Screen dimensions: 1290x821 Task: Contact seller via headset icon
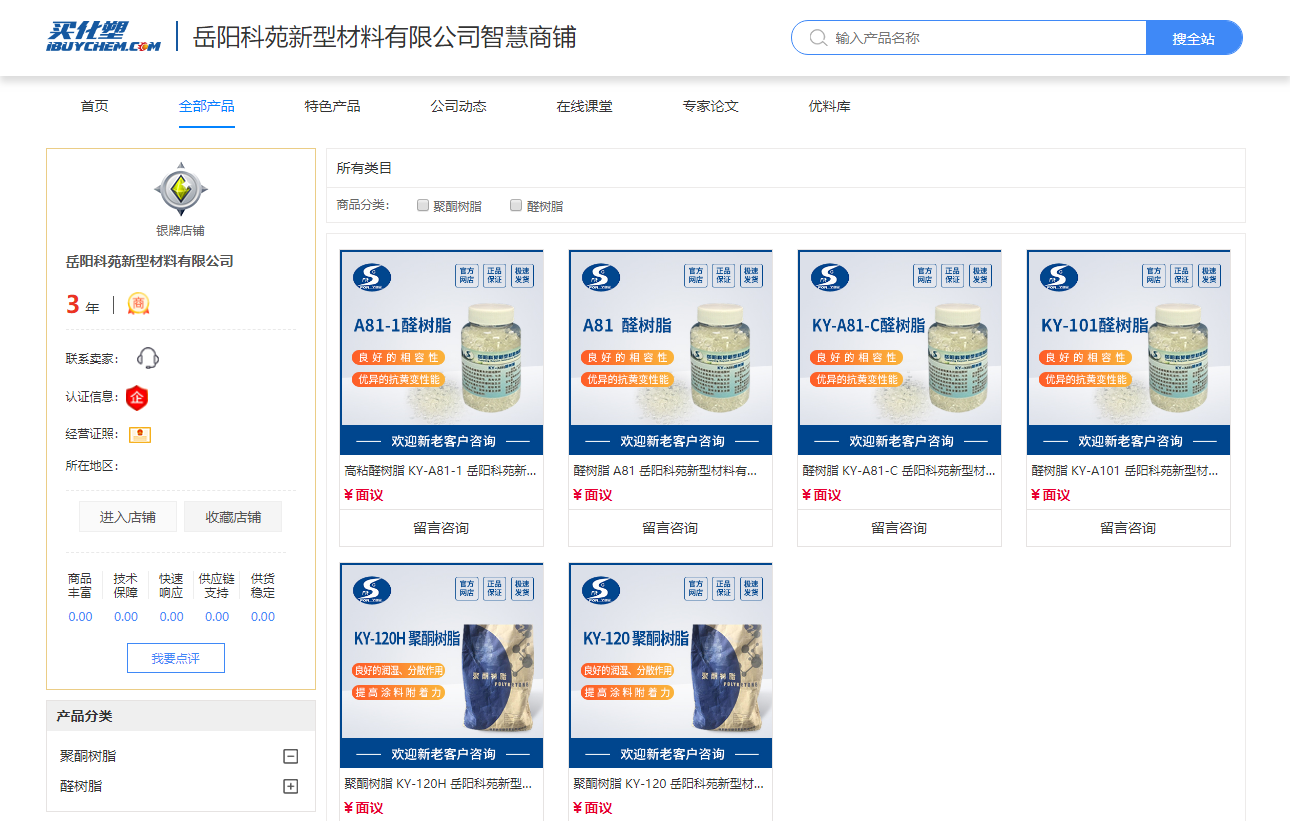pos(148,358)
